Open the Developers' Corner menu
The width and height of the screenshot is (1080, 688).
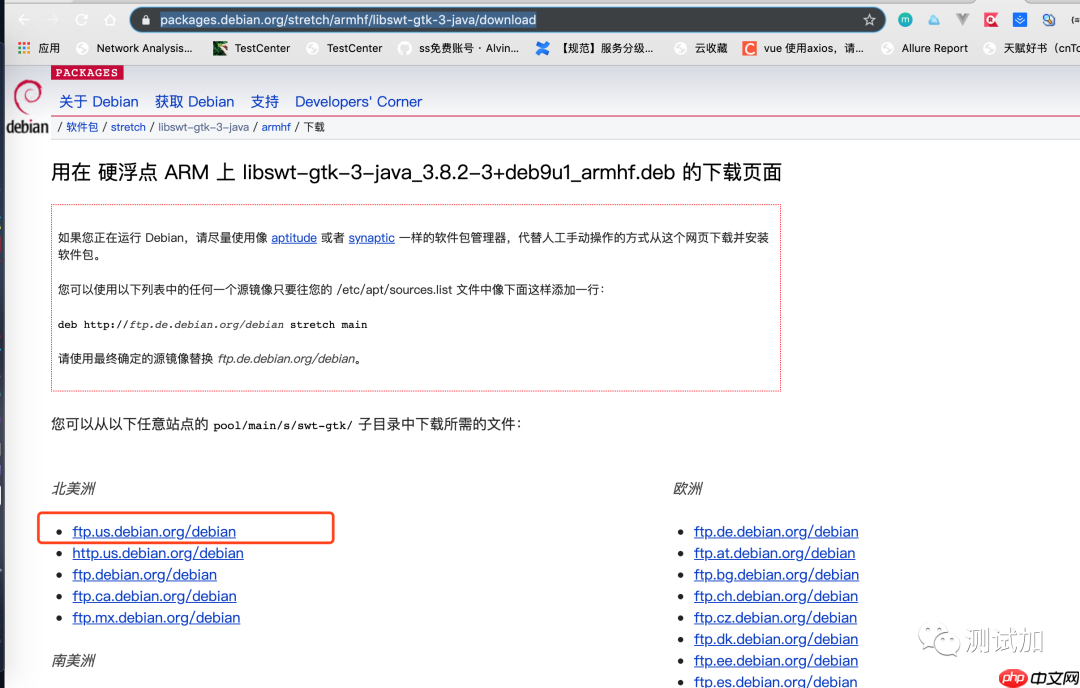point(358,101)
